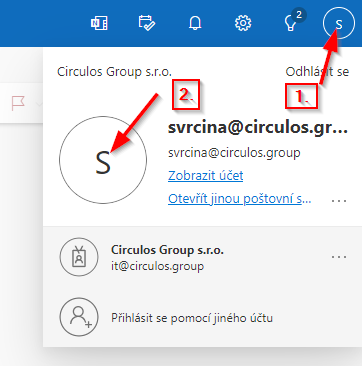362x366 pixels.
Task: Click the small S account avatar in header
Action: [x=338, y=24]
